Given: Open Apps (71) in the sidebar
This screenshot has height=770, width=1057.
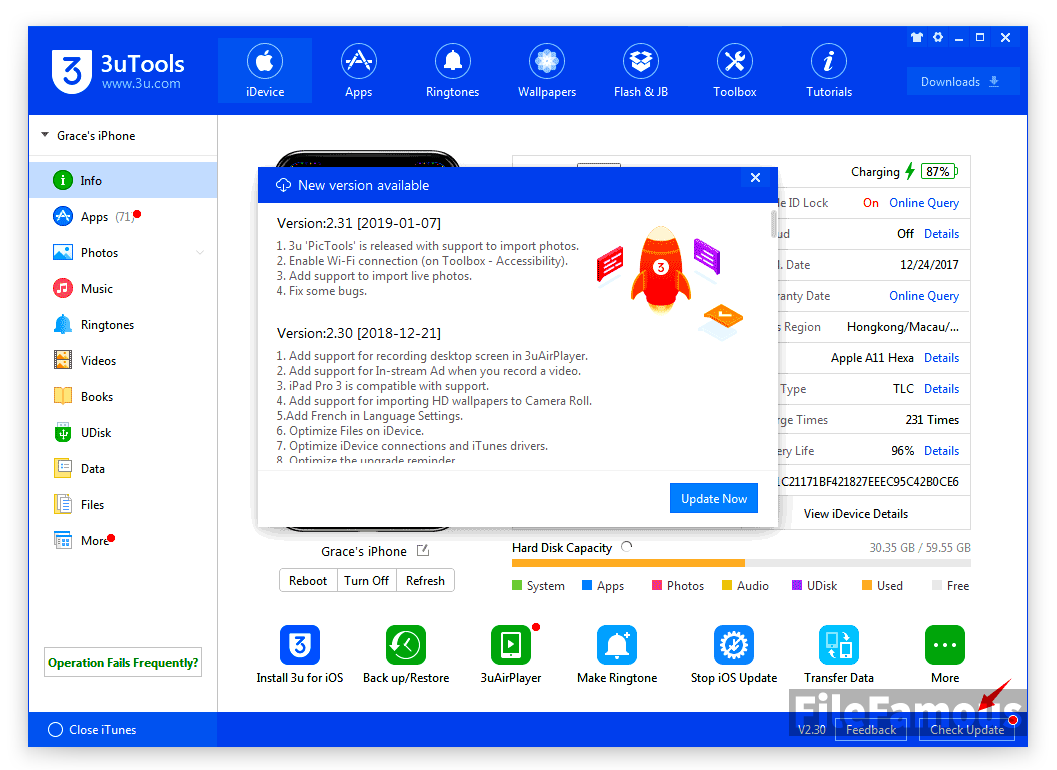Looking at the screenshot, I should coord(123,216).
